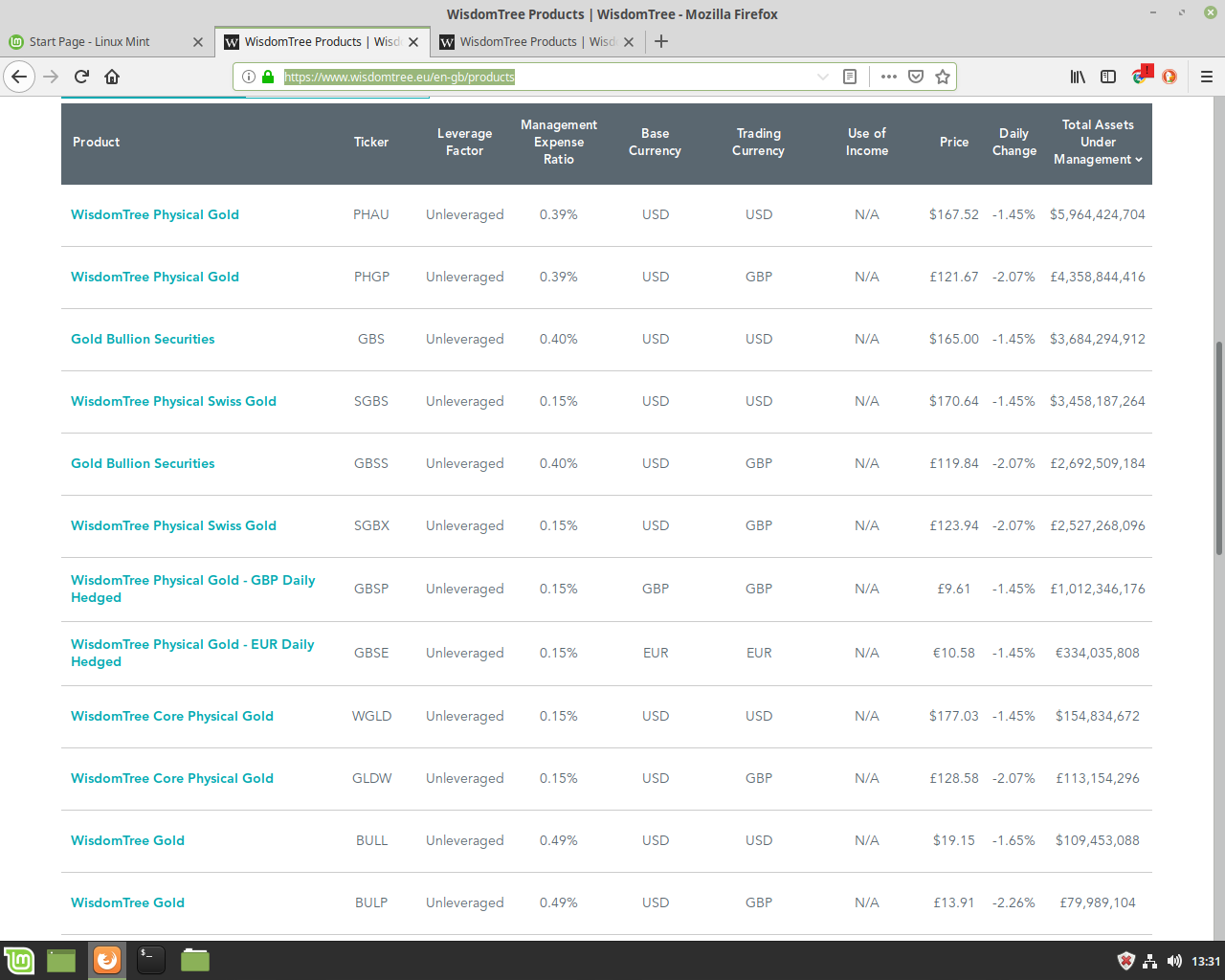Go back to the previous page

(x=19, y=77)
